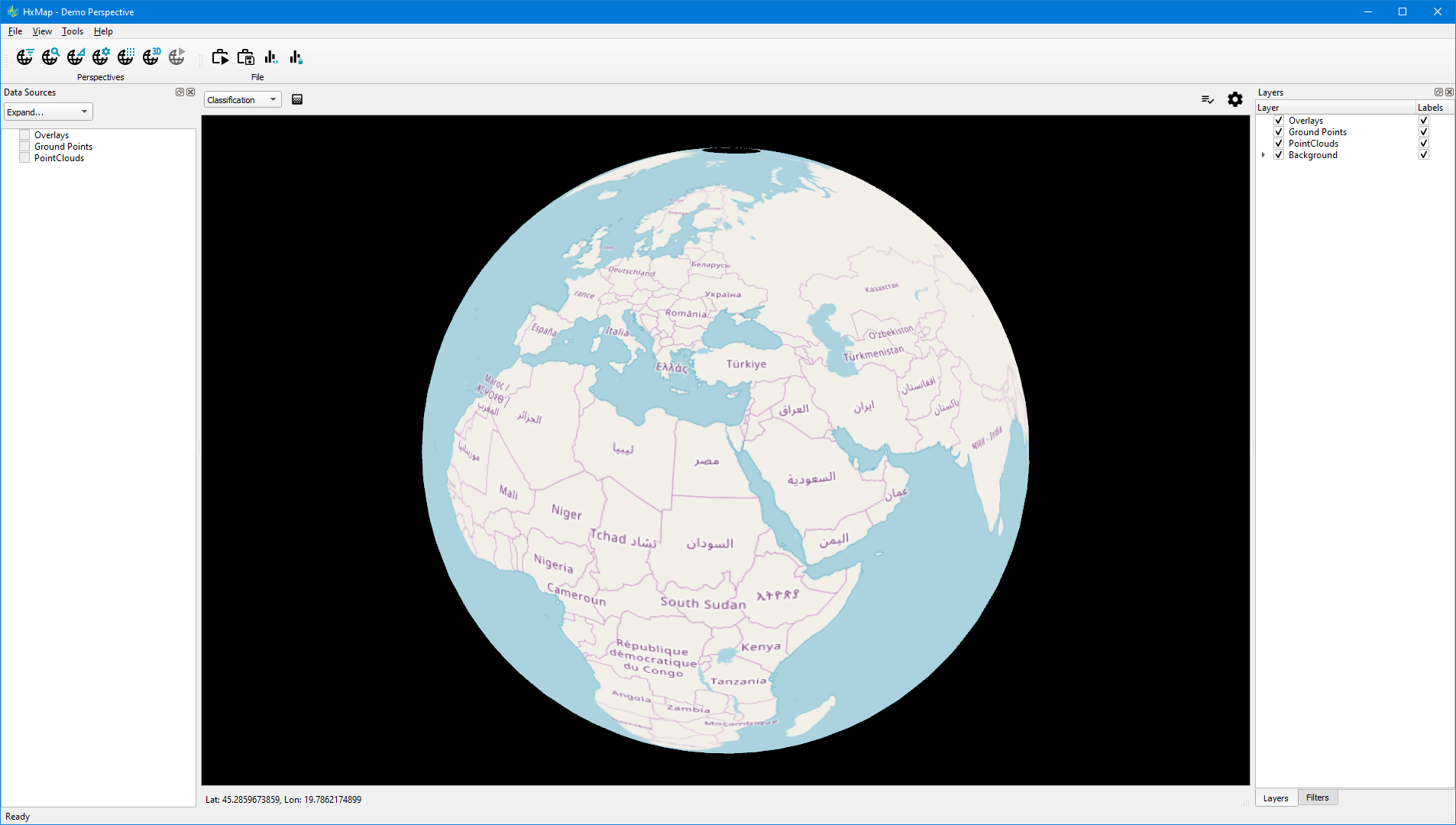Open map view settings gear
This screenshot has width=1456, height=825.
(x=1234, y=99)
